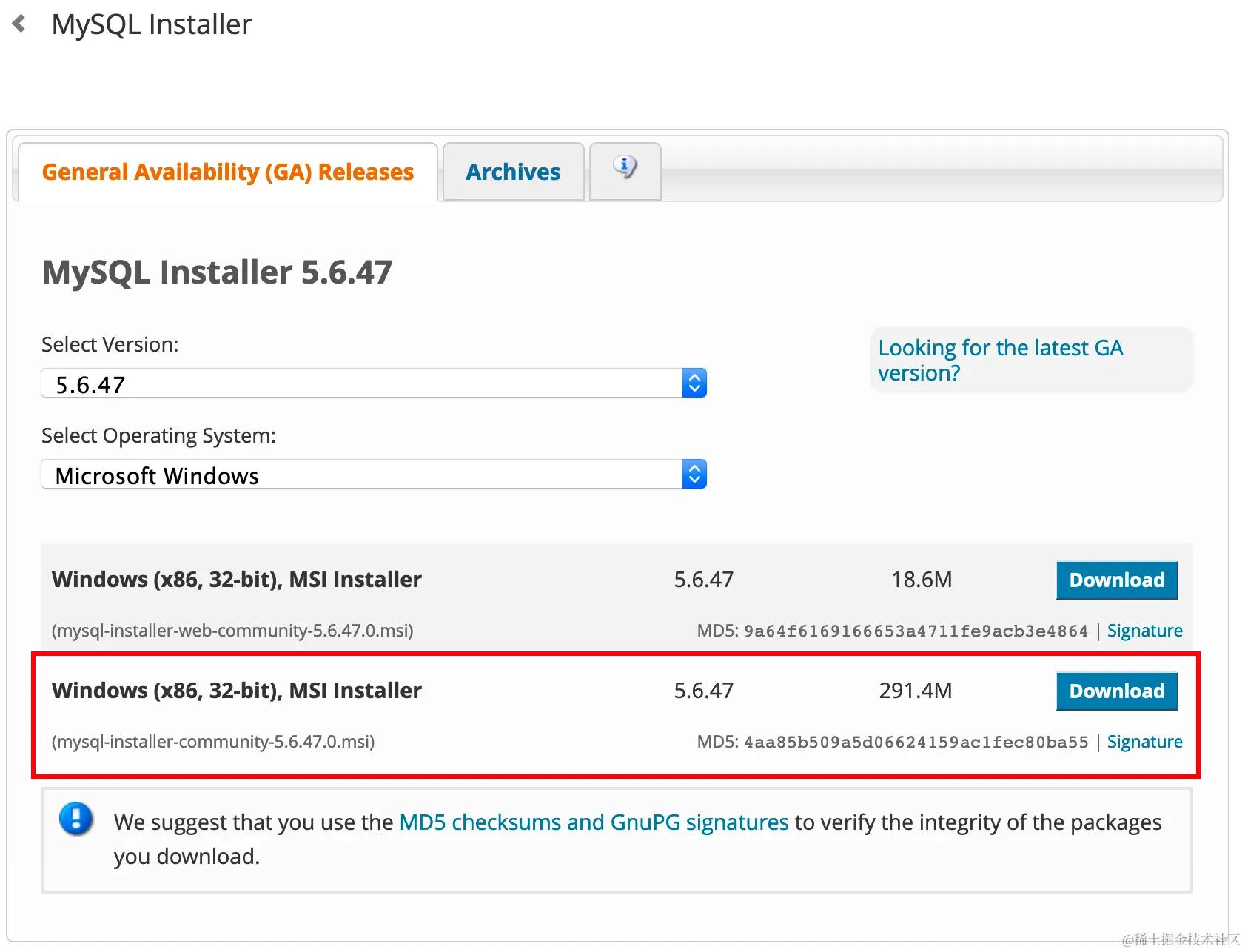This screenshot has width=1245, height=952.
Task: Click the Select Version label
Action: pyautogui.click(x=110, y=344)
